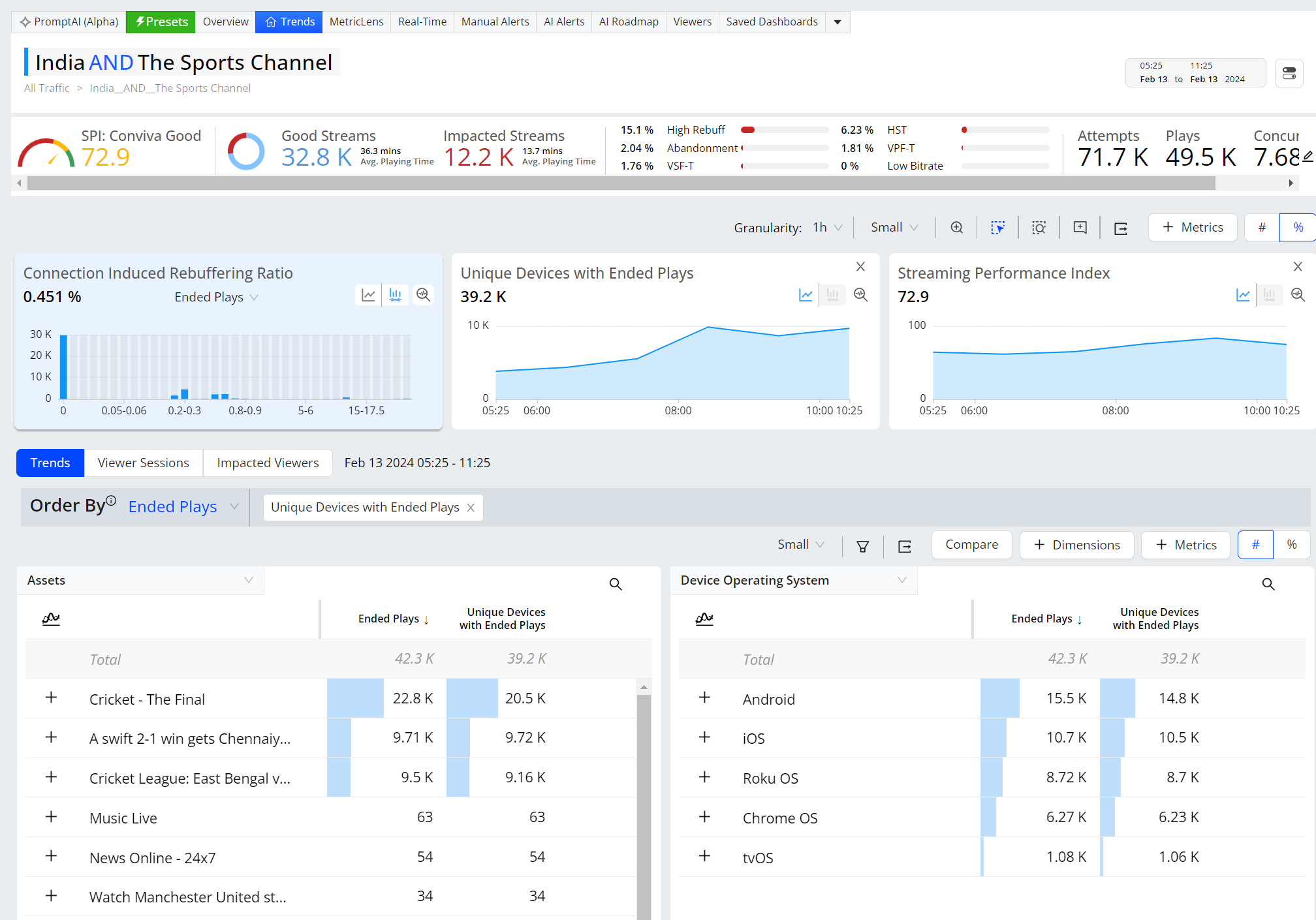Click search icon in Assets table
This screenshot has width=1316, height=920.
pyautogui.click(x=615, y=584)
